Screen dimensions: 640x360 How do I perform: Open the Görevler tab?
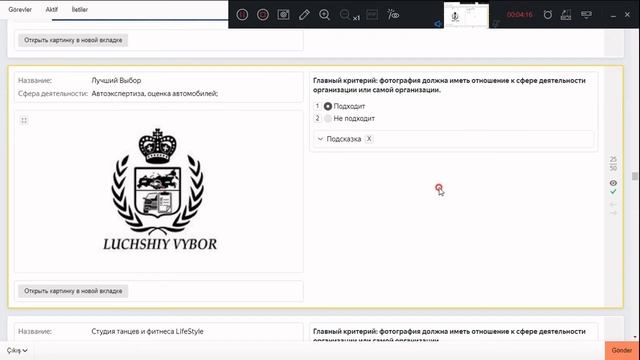20,9
